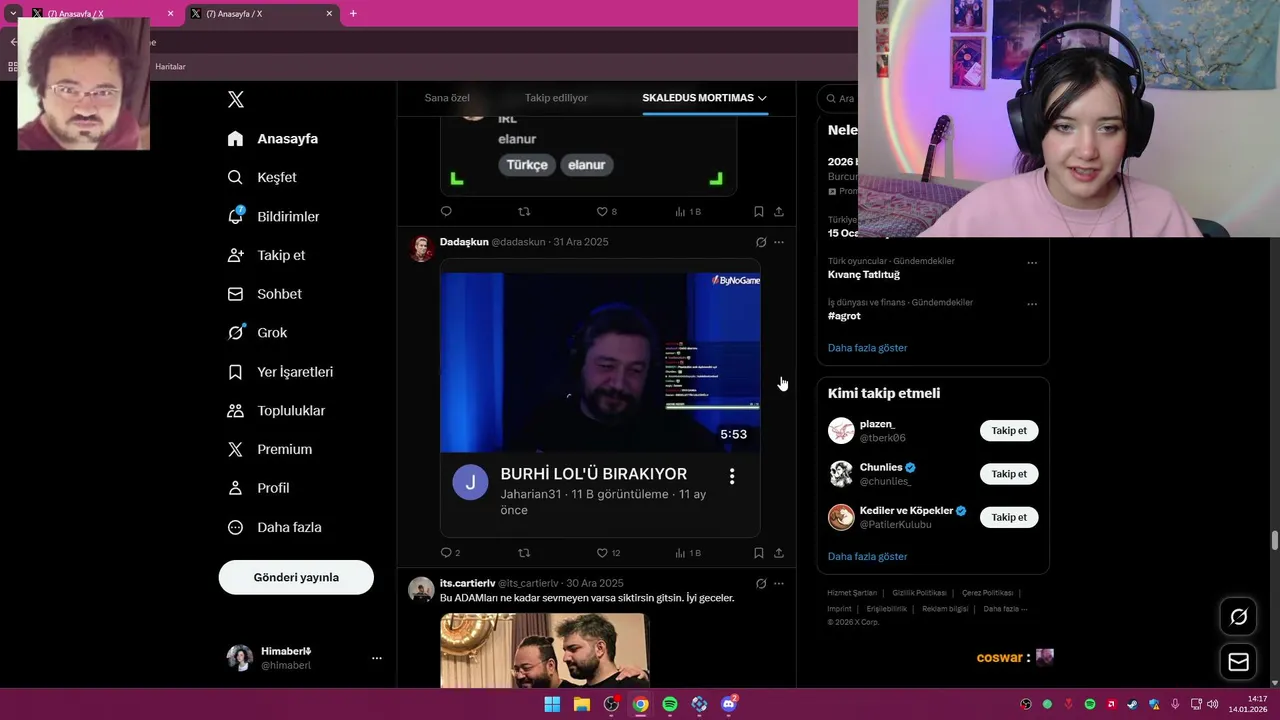Open the its.cartierlv post photo
The height and width of the screenshot is (720, 1280).
545,650
